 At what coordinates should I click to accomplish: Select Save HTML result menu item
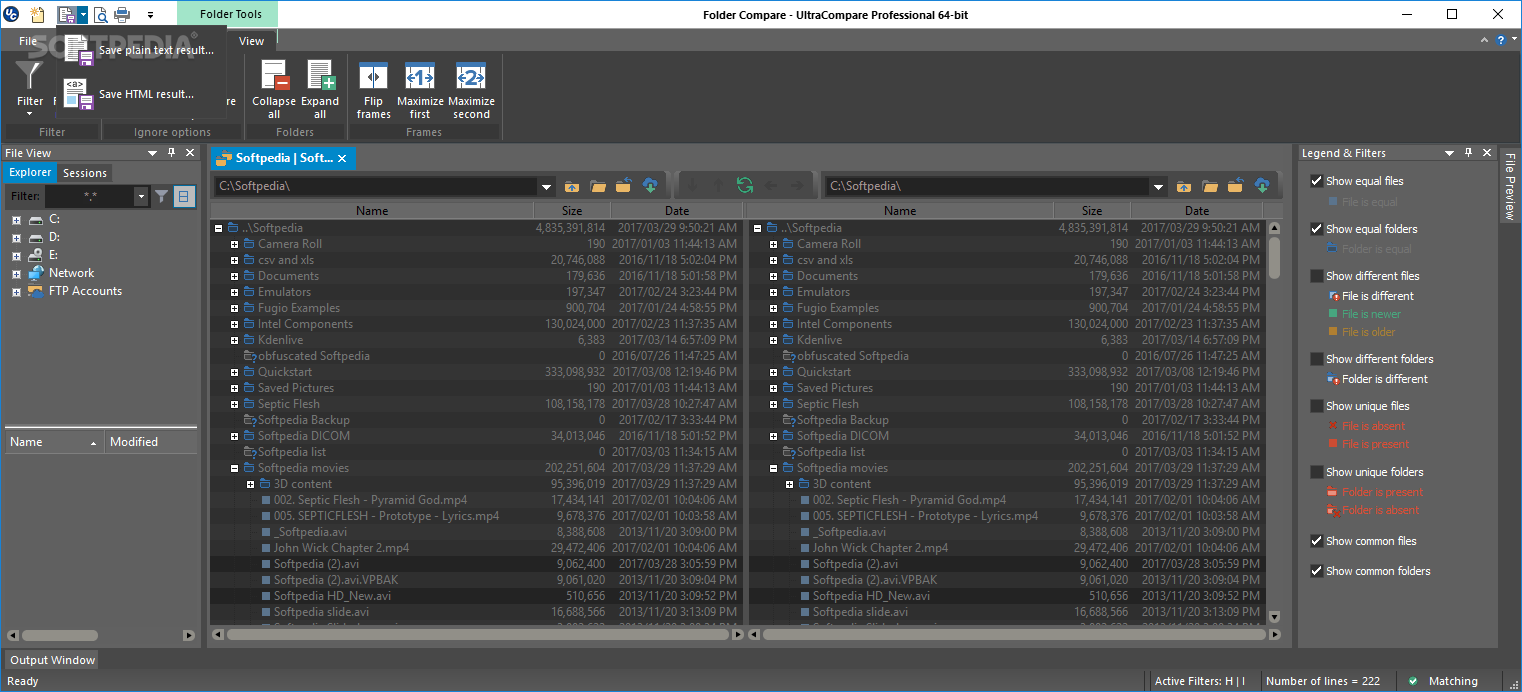(140, 94)
